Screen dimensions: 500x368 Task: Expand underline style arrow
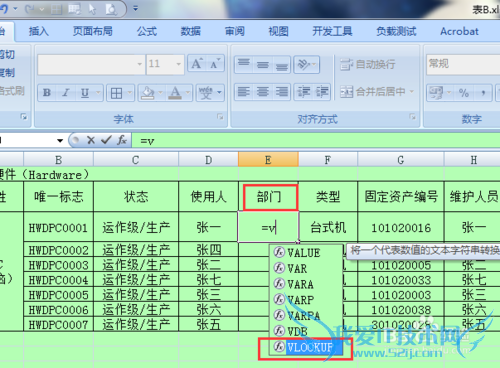click(98, 92)
